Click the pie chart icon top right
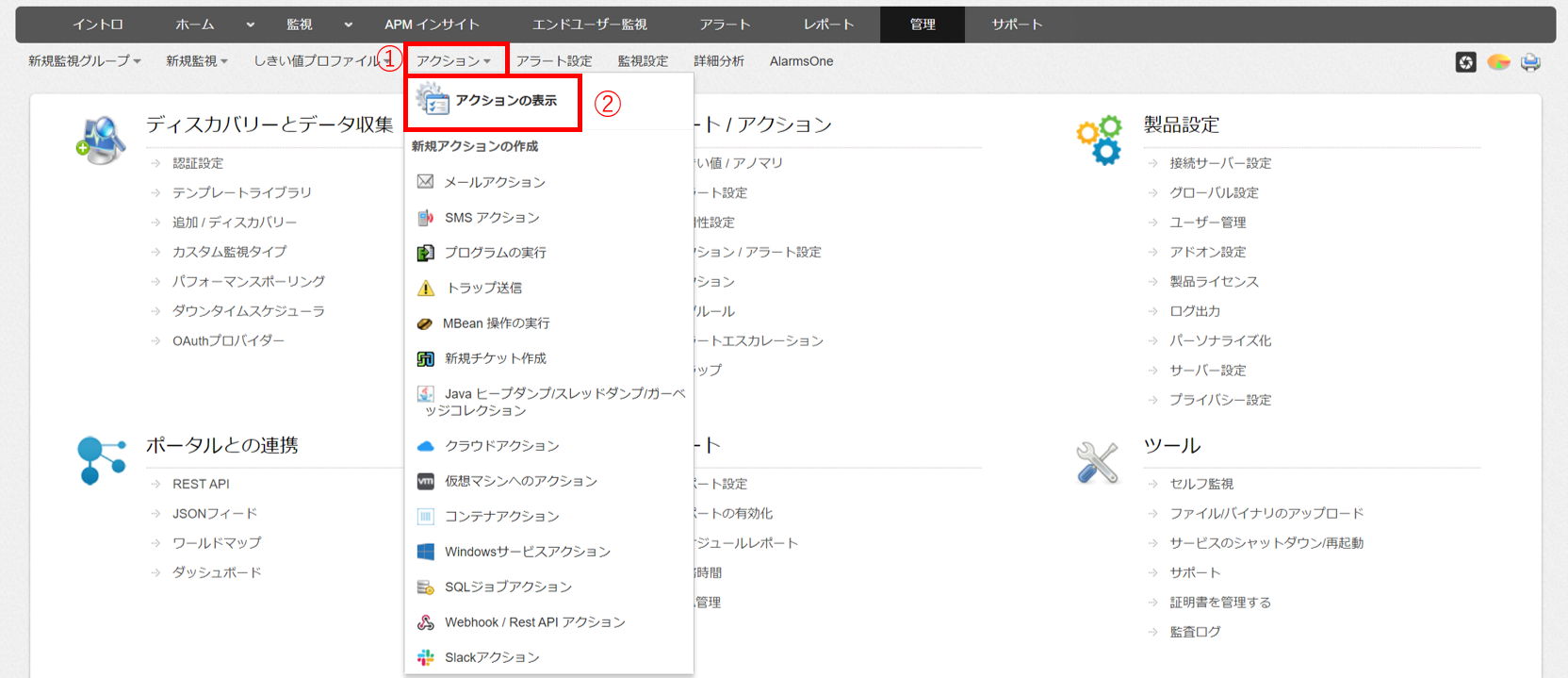 [1498, 62]
